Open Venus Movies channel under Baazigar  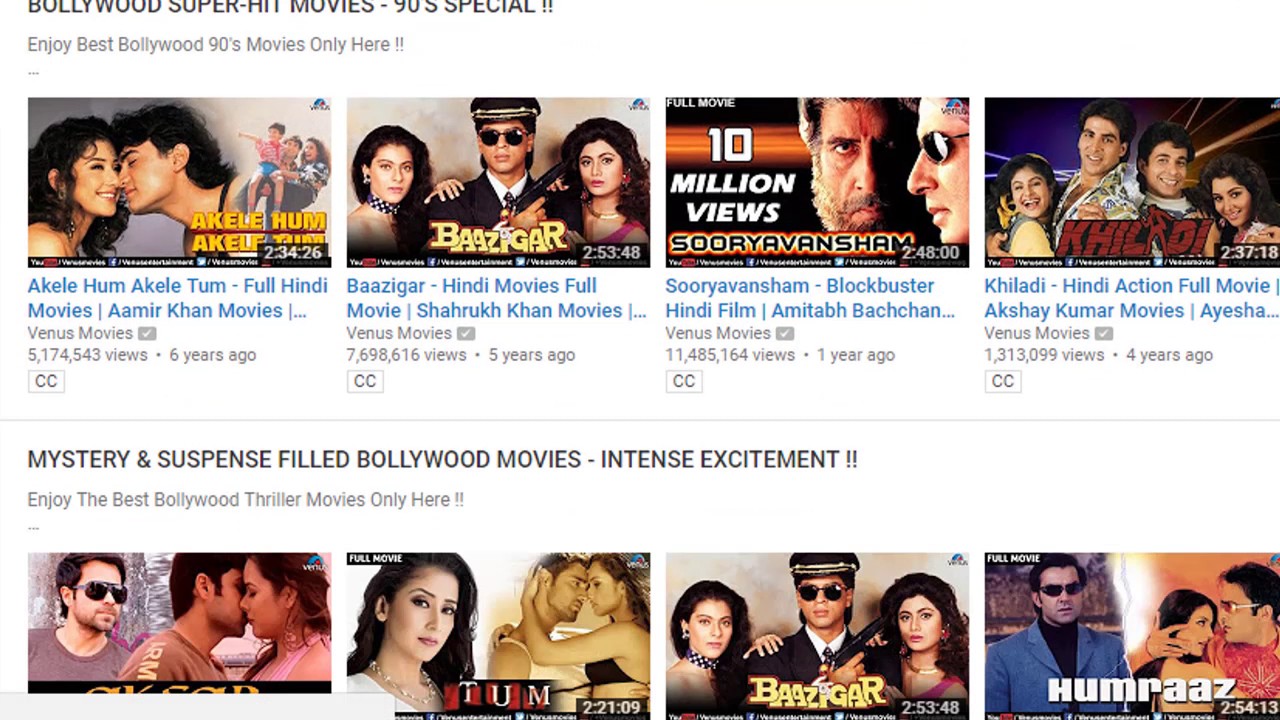(399, 333)
